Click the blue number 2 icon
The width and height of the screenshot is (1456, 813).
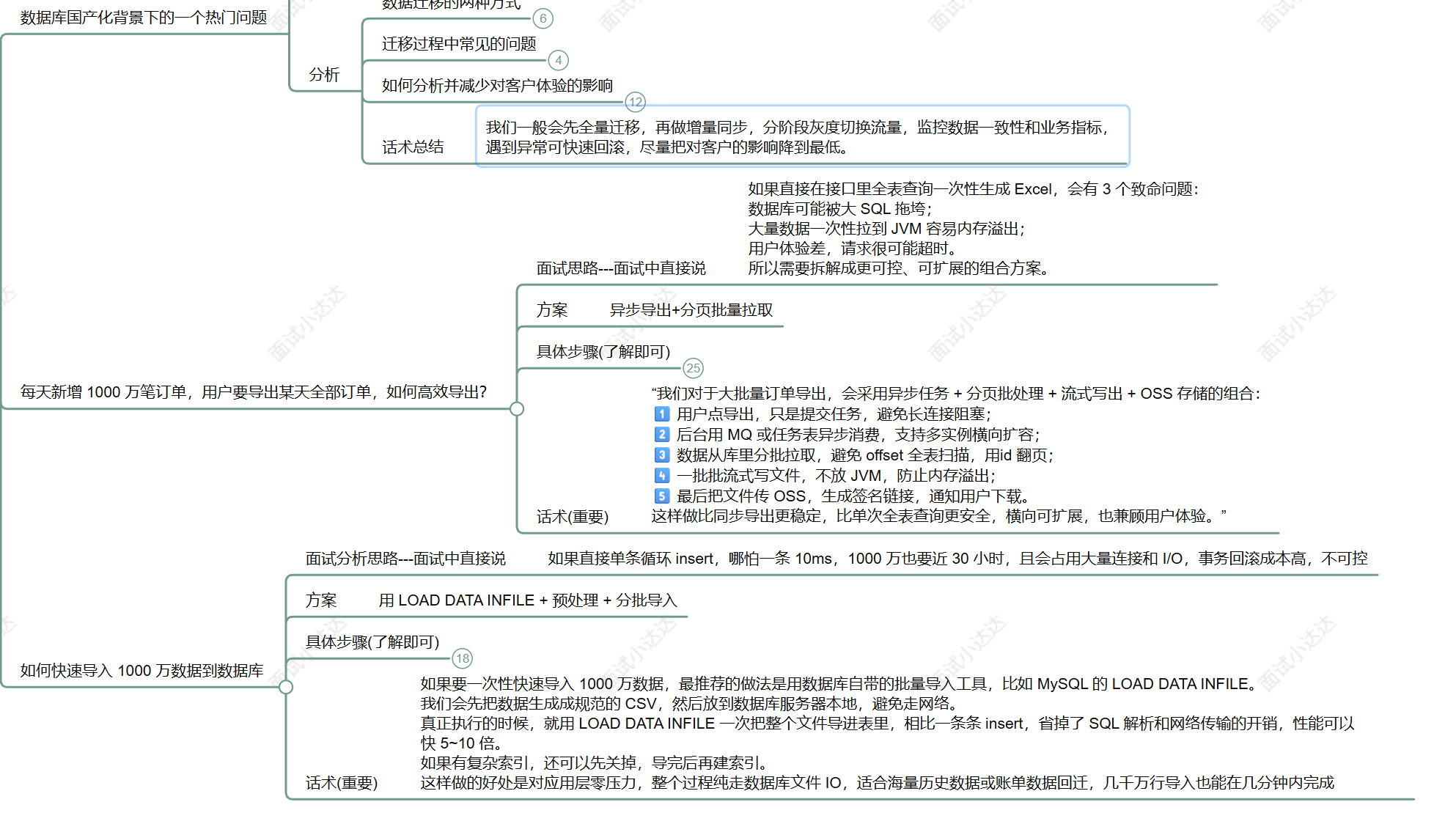click(661, 435)
